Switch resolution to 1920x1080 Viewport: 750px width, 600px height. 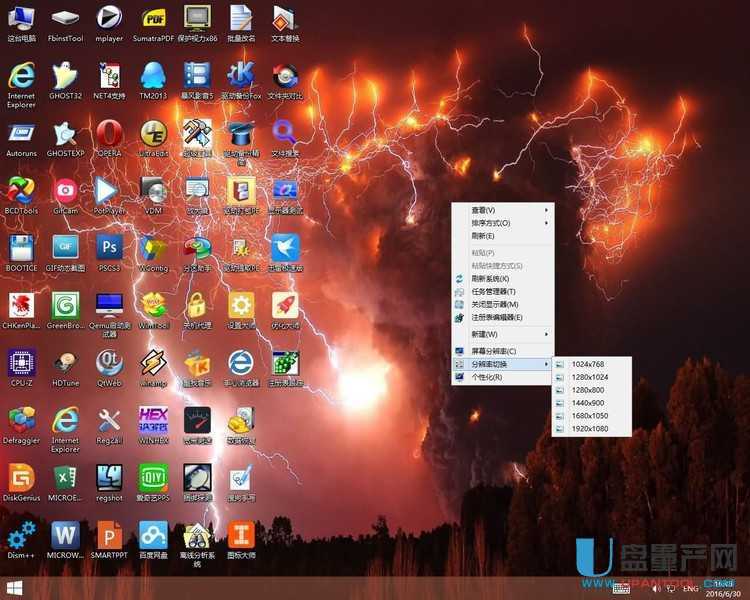click(592, 429)
